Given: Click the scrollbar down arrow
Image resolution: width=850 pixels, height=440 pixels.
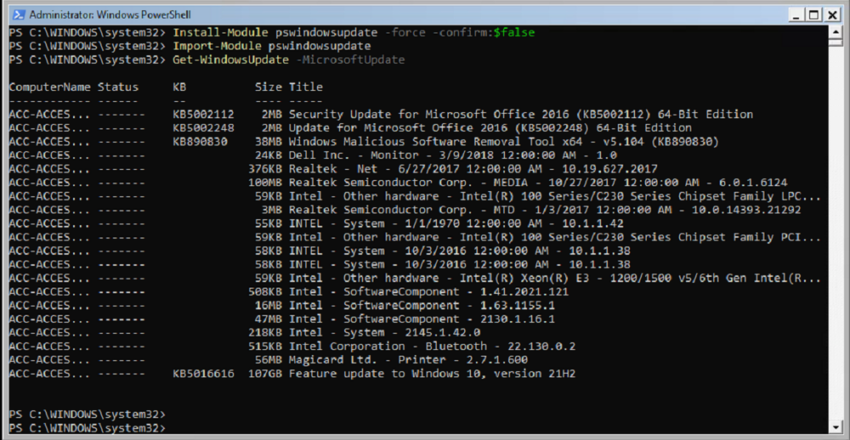Looking at the screenshot, I should click(x=835, y=427).
